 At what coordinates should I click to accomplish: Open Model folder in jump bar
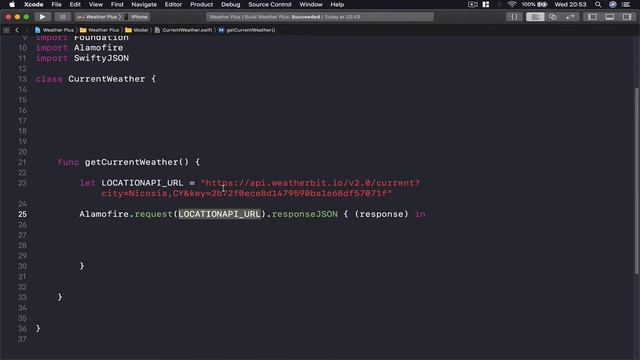(x=137, y=30)
